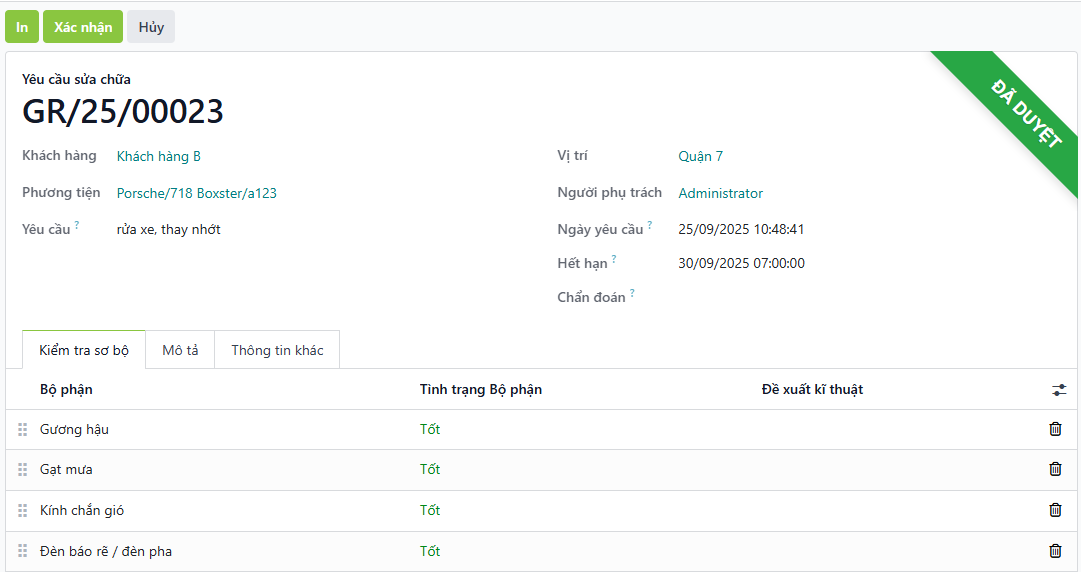
Task: Click drag handle of Gương hậu row
Action: tap(23, 430)
